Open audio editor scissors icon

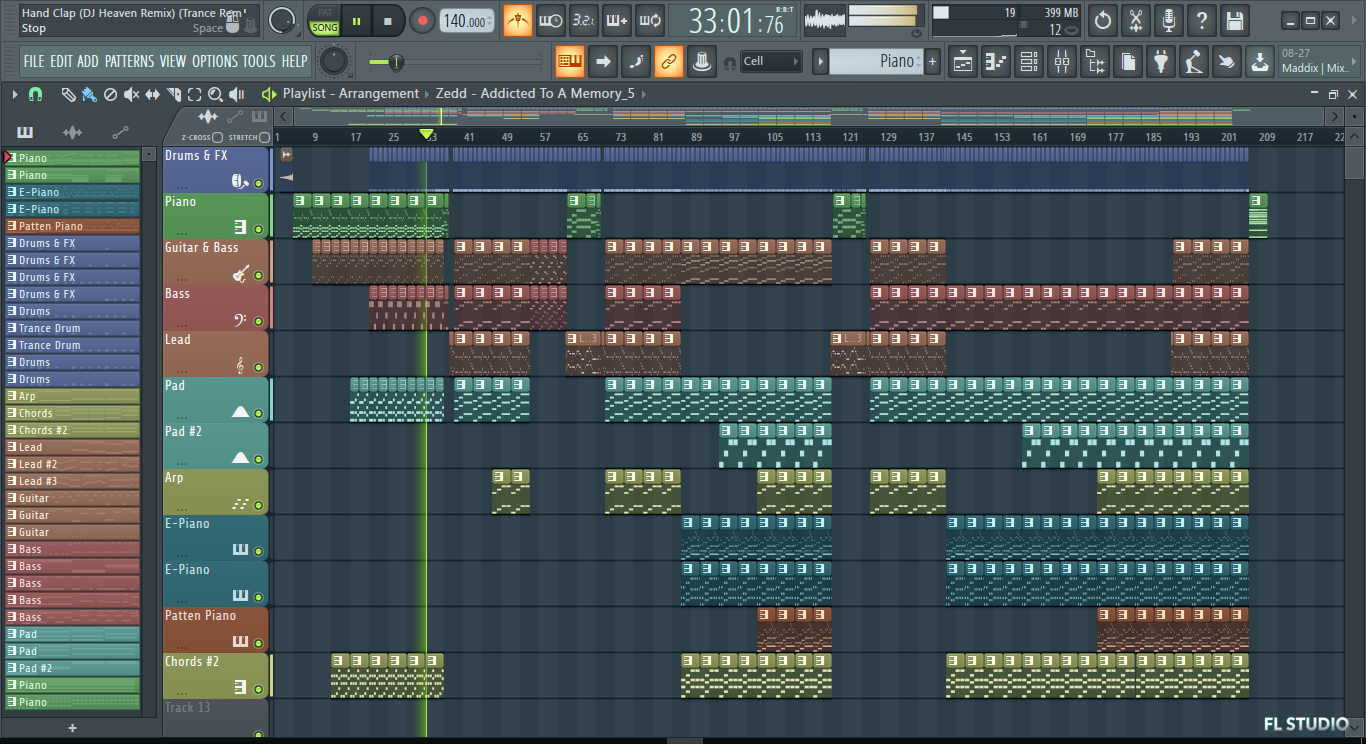pos(1135,20)
